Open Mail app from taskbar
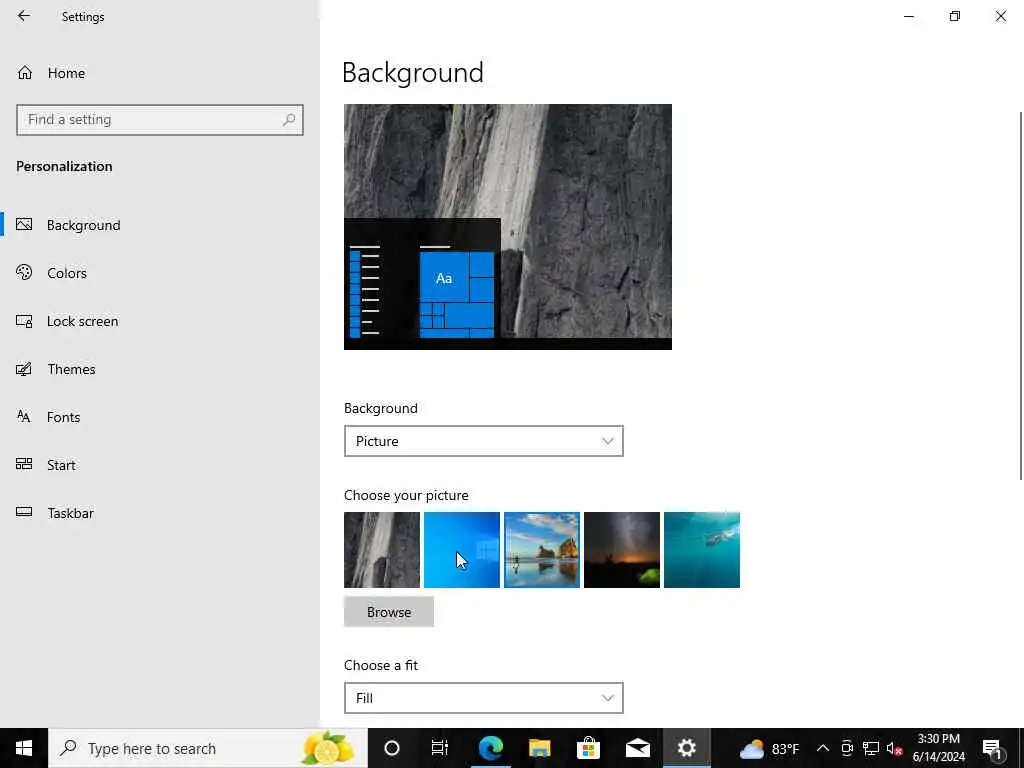This screenshot has height=768, width=1024. click(x=637, y=748)
